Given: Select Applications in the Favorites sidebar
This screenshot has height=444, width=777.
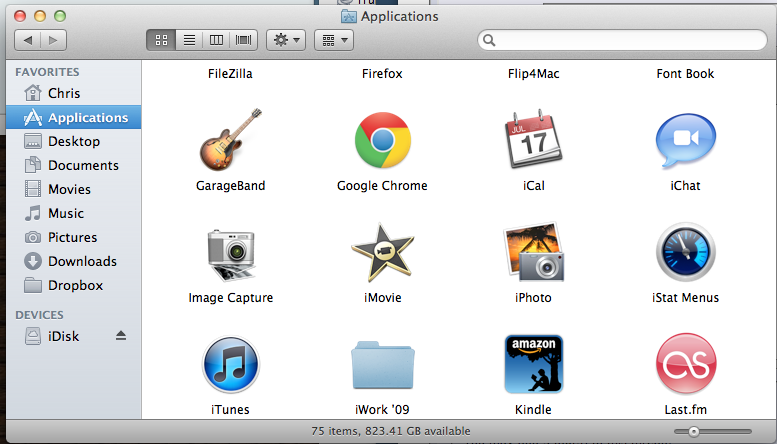Looking at the screenshot, I should click(x=73, y=117).
